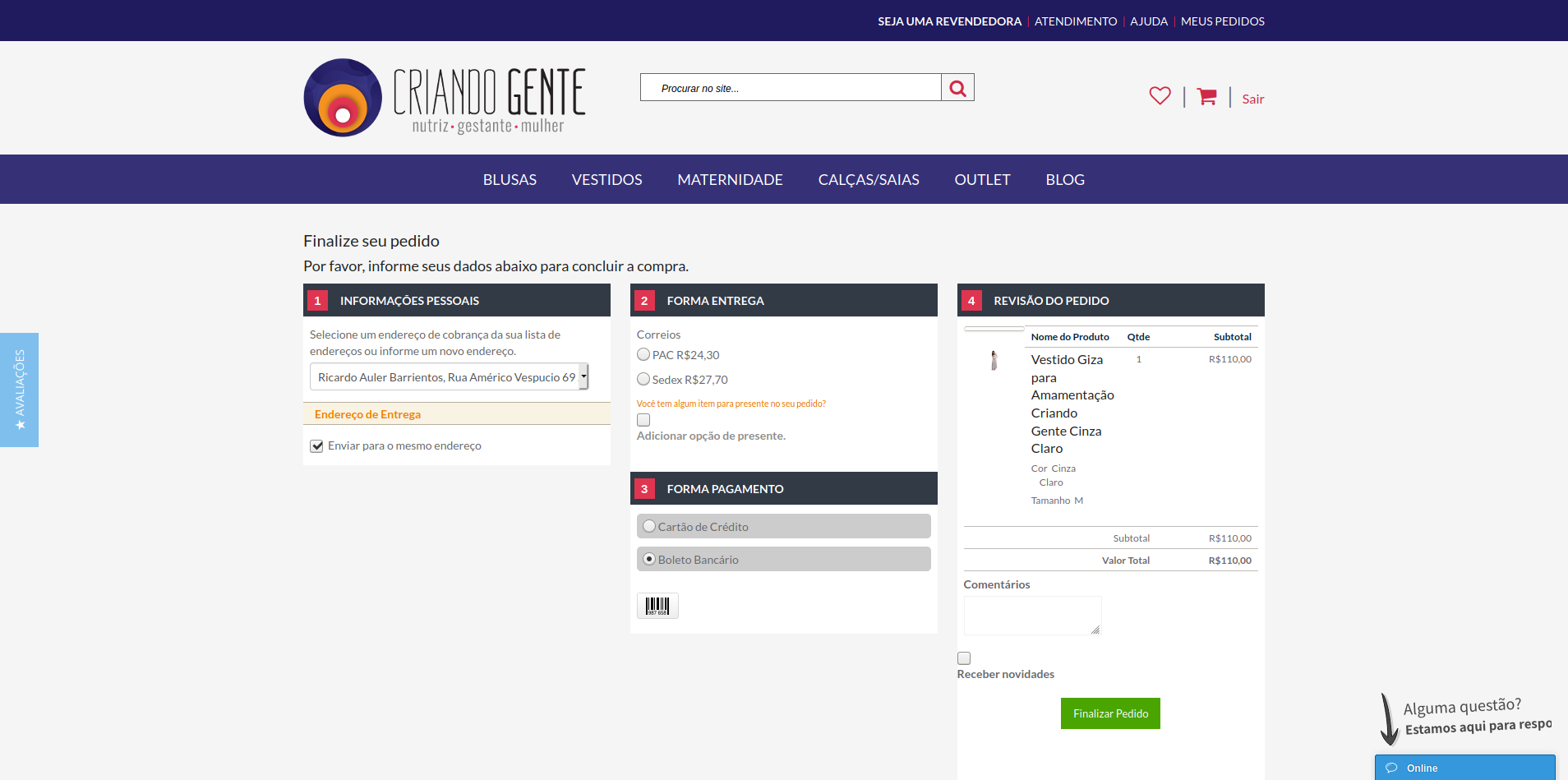Open the Blusas menu
Screen dimensions: 1568x780
[510, 179]
